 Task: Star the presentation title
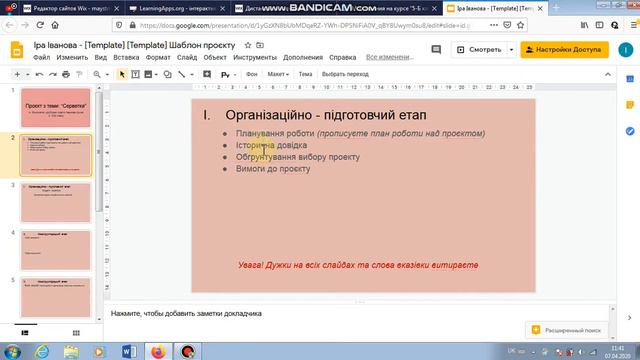point(248,45)
